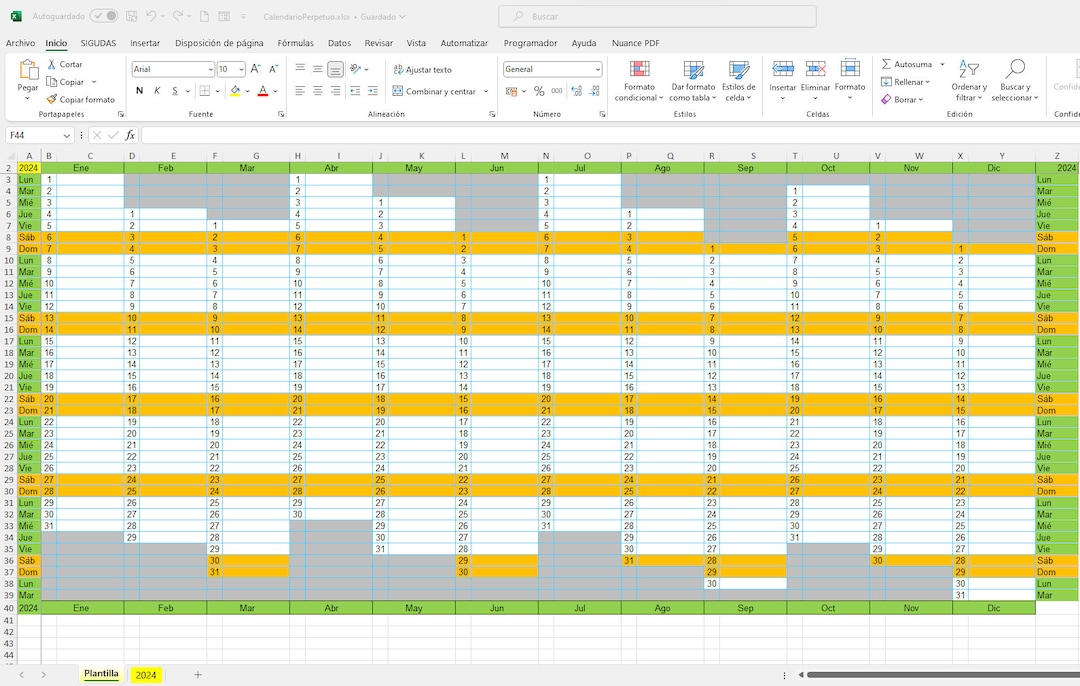Open the Programador tab

pyautogui.click(x=530, y=43)
